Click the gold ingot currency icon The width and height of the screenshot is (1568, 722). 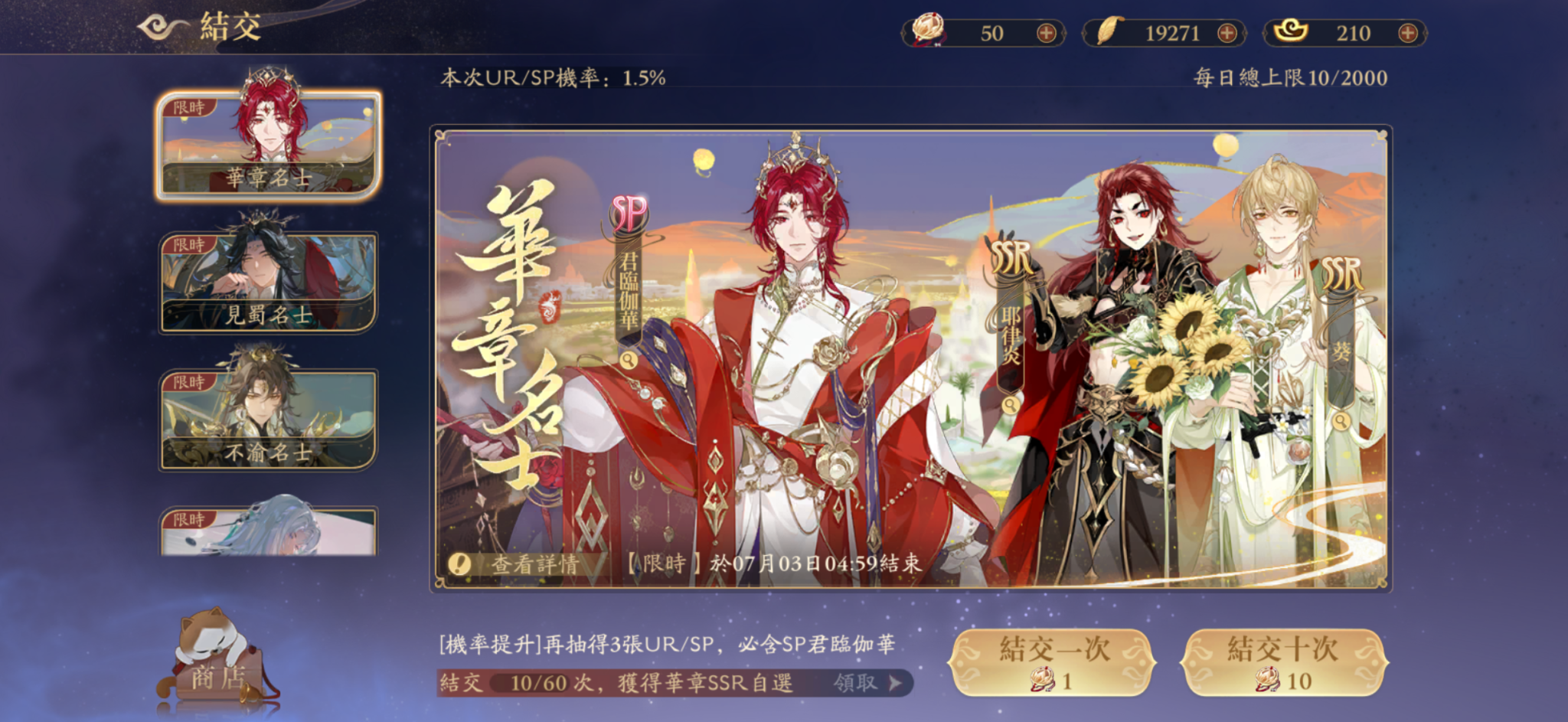1290,31
